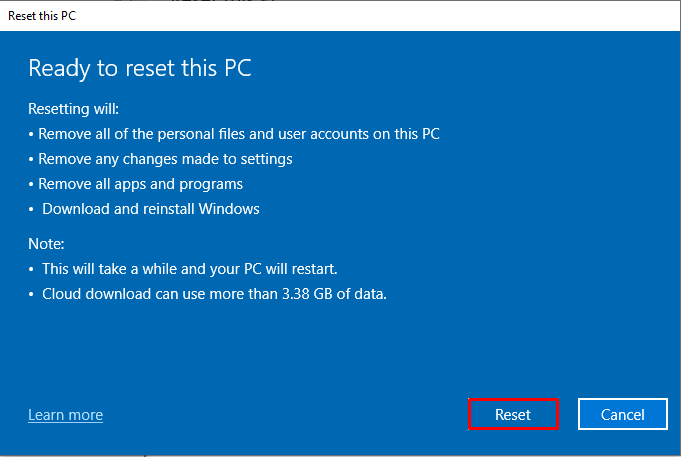Click the 'Remove all apps and programs' line

point(140,184)
